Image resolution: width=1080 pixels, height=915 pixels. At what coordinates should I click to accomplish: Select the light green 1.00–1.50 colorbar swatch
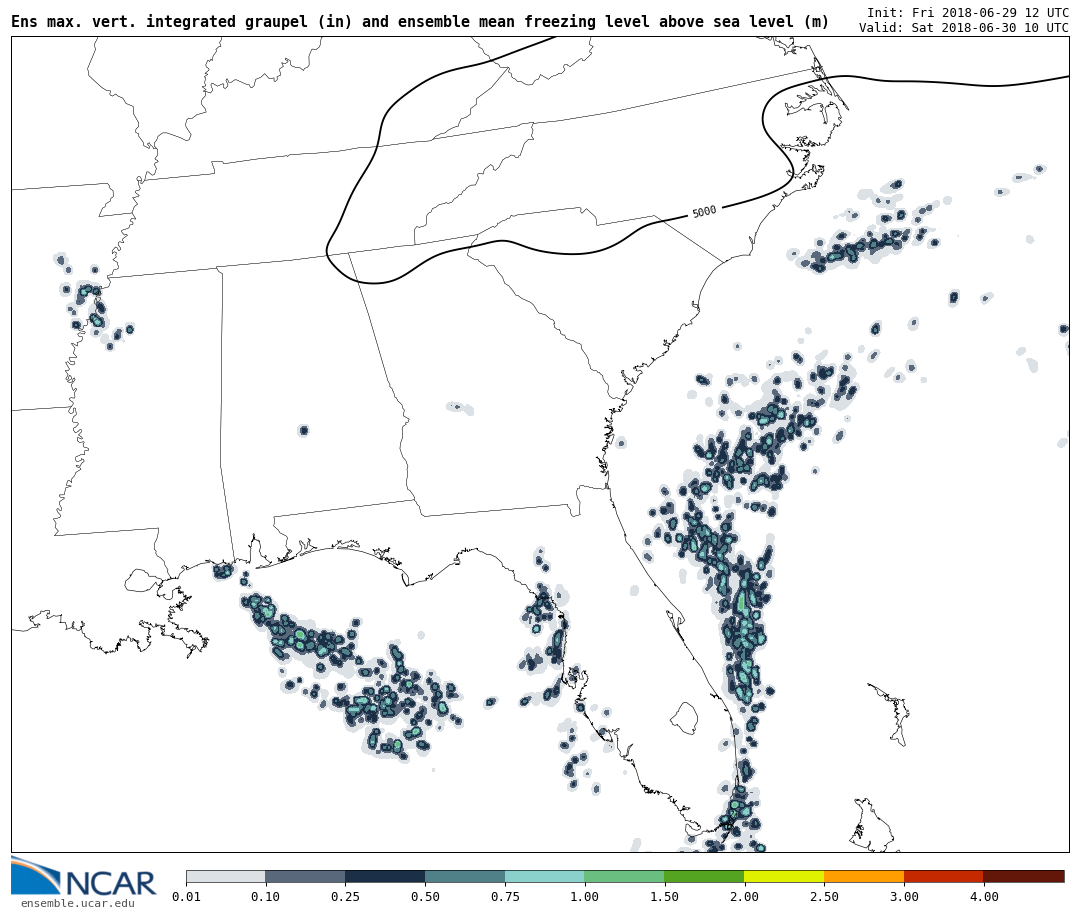[624, 876]
